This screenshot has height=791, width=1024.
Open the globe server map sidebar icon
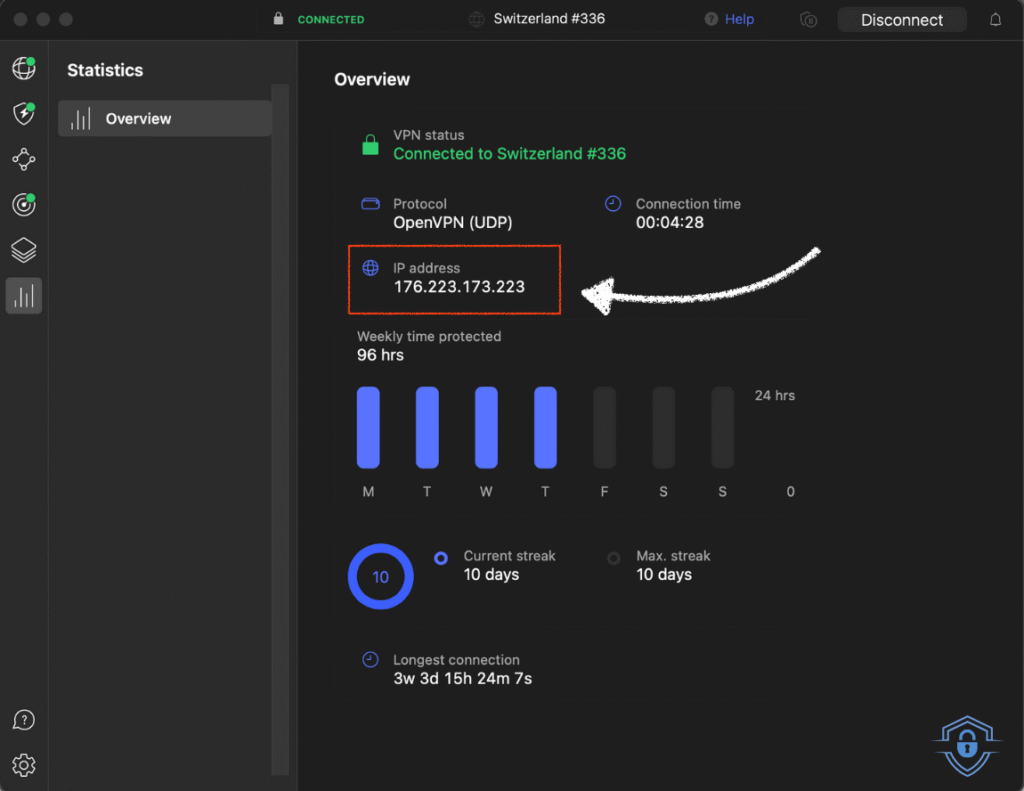click(24, 68)
